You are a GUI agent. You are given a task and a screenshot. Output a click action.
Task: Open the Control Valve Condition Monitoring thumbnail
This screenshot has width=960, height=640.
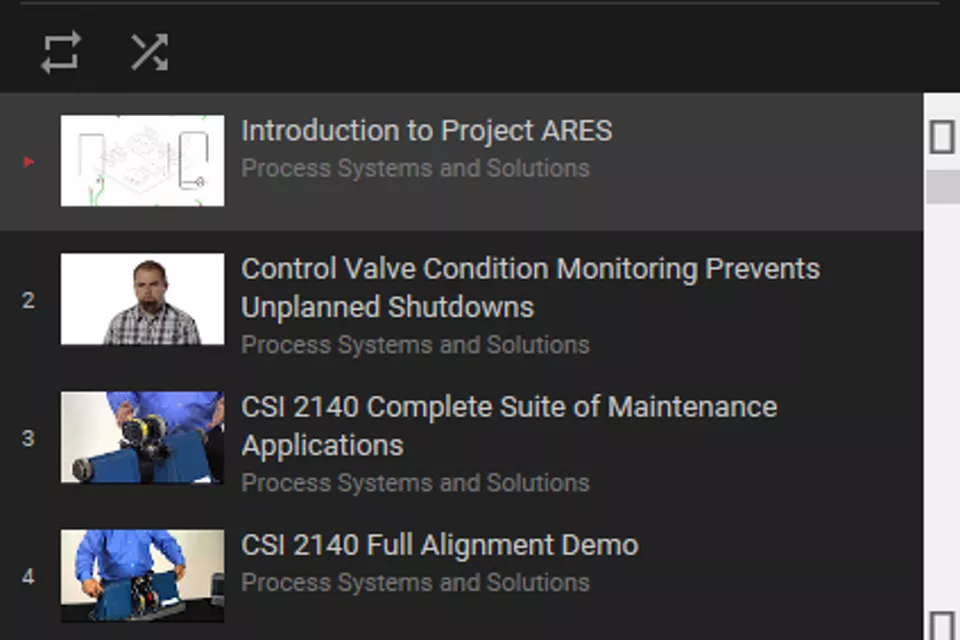pos(143,299)
